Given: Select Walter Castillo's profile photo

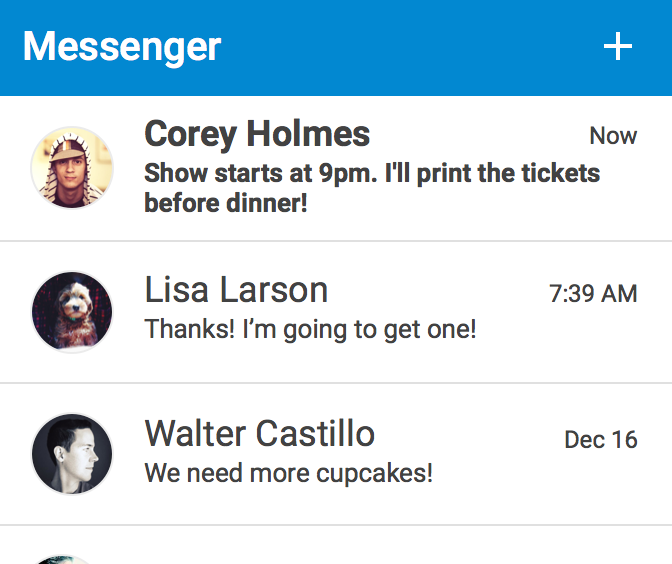Looking at the screenshot, I should pyautogui.click(x=71, y=454).
